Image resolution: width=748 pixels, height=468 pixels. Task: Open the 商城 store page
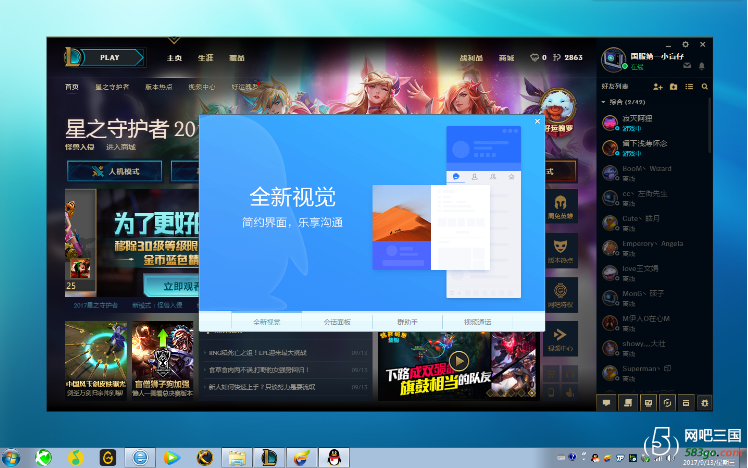pyautogui.click(x=506, y=58)
